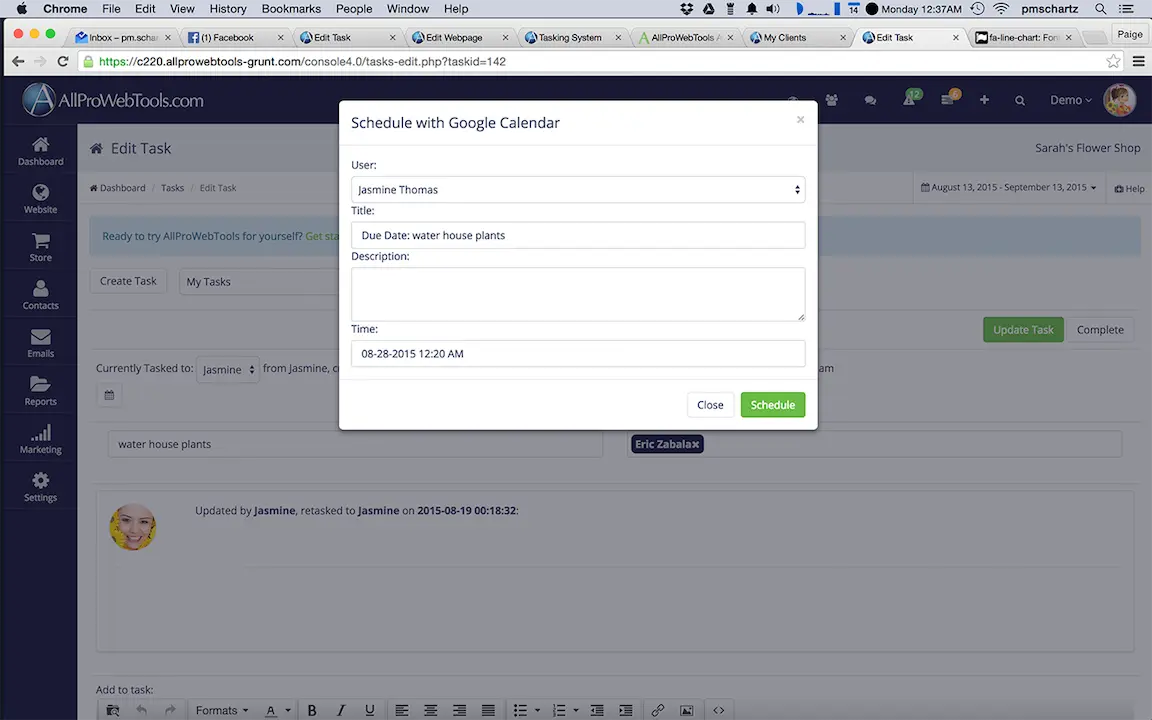Click the Update Task button
Image resolution: width=1152 pixels, height=720 pixels.
tap(1023, 330)
